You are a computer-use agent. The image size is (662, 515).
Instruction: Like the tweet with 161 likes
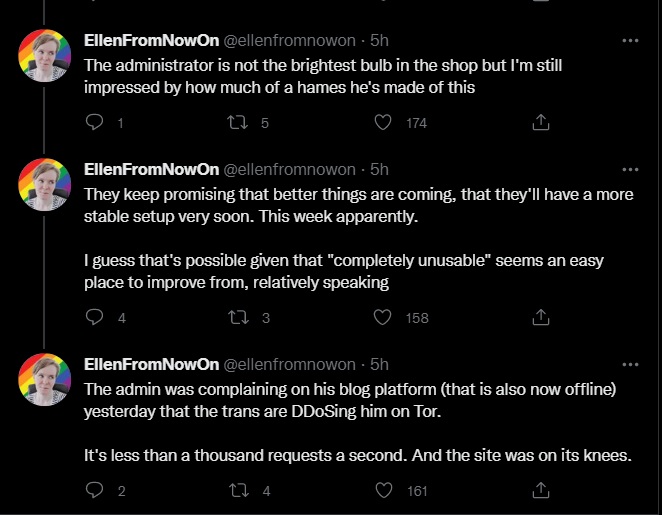tap(381, 491)
